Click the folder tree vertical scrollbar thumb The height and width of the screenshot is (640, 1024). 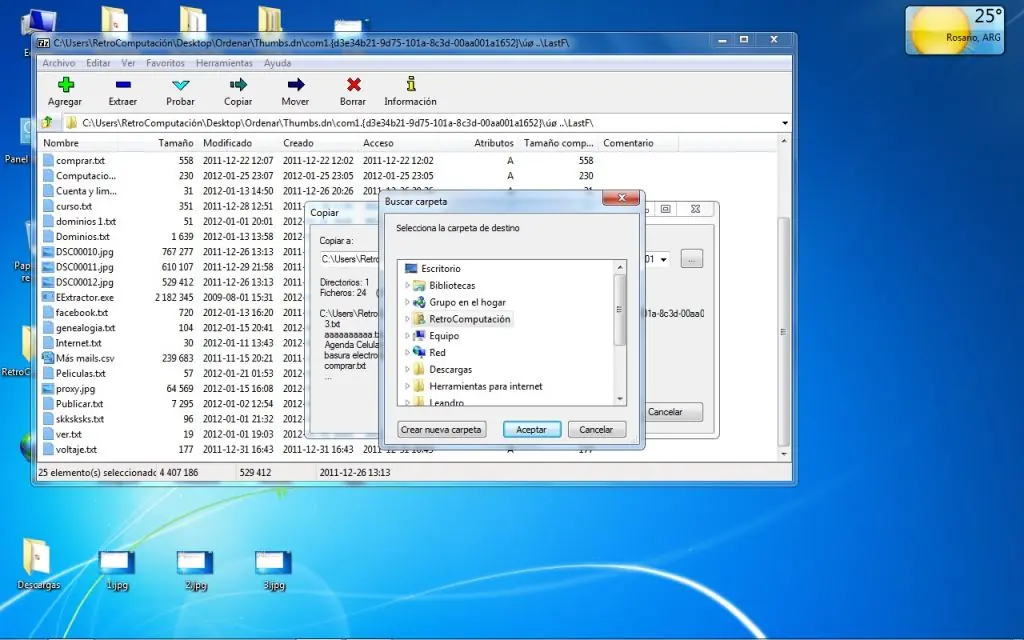(x=620, y=310)
